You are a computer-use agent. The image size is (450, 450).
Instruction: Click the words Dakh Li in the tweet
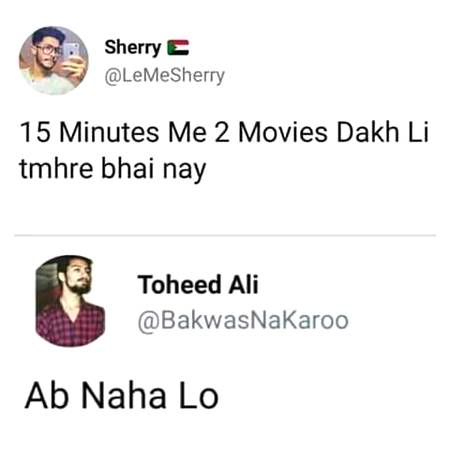[382, 132]
